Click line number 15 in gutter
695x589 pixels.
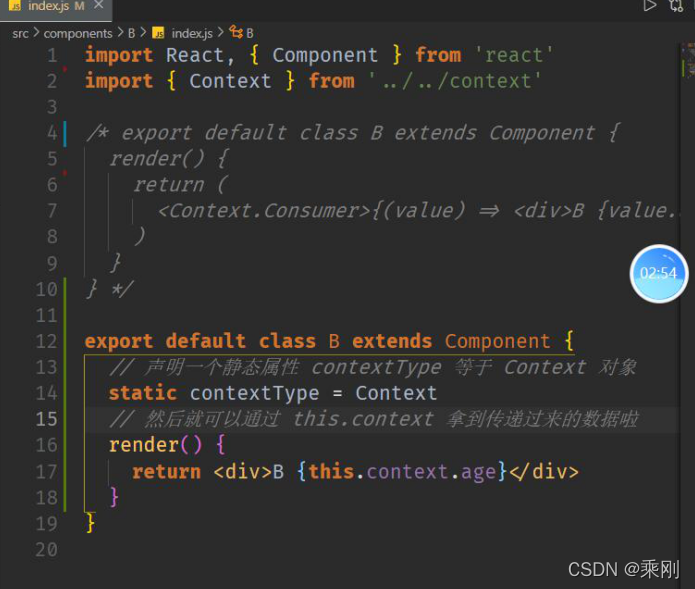point(47,420)
